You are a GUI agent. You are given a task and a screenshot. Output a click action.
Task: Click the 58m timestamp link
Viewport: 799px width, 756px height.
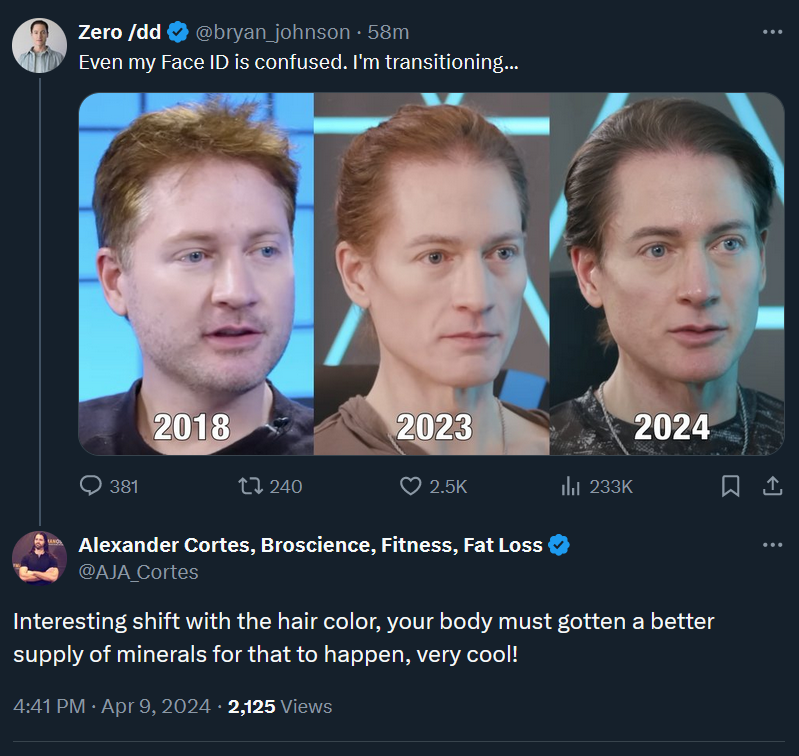coord(388,32)
